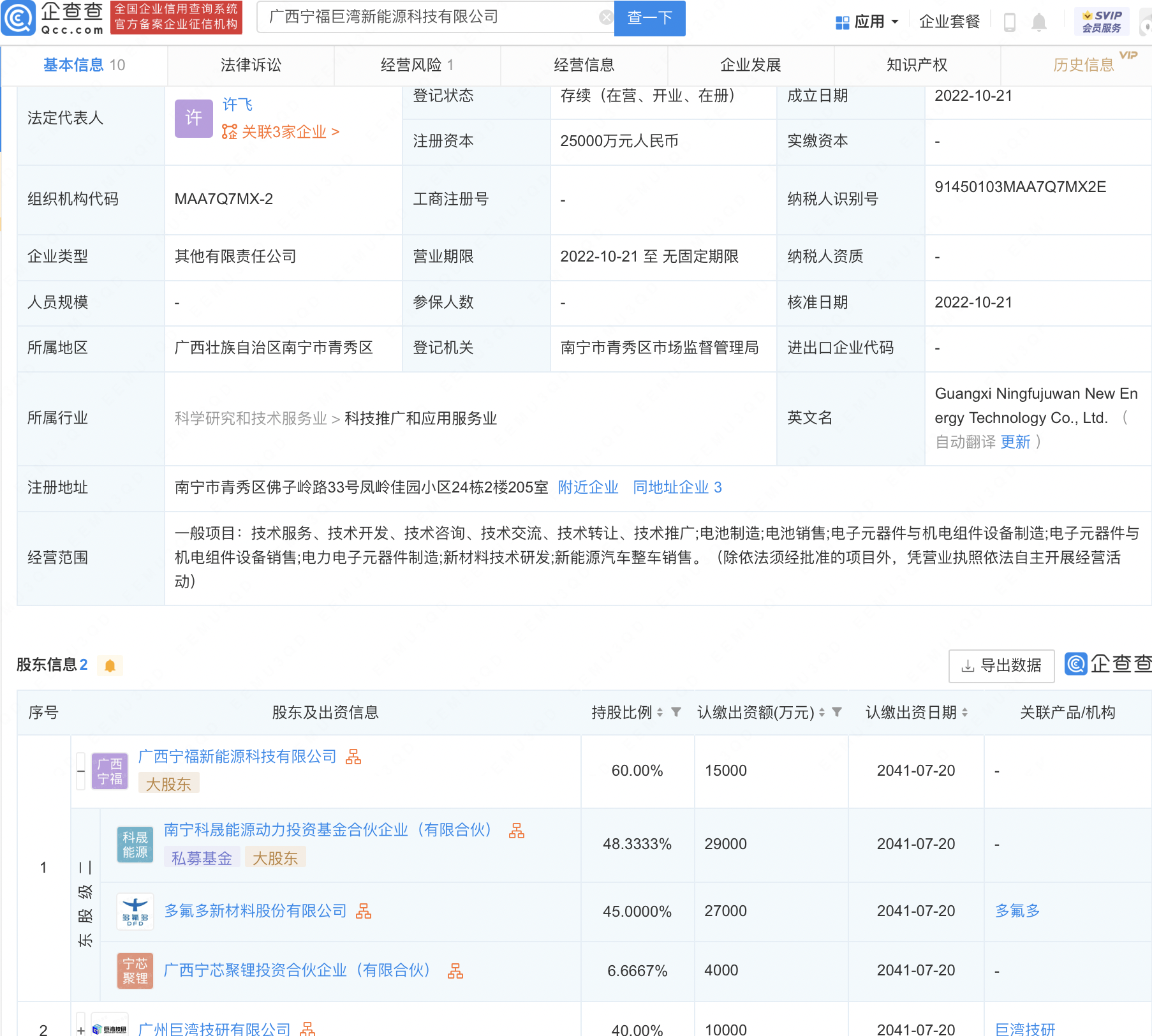Sort by 持股比例 column arrows
This screenshot has height=1036, width=1152.
660,713
